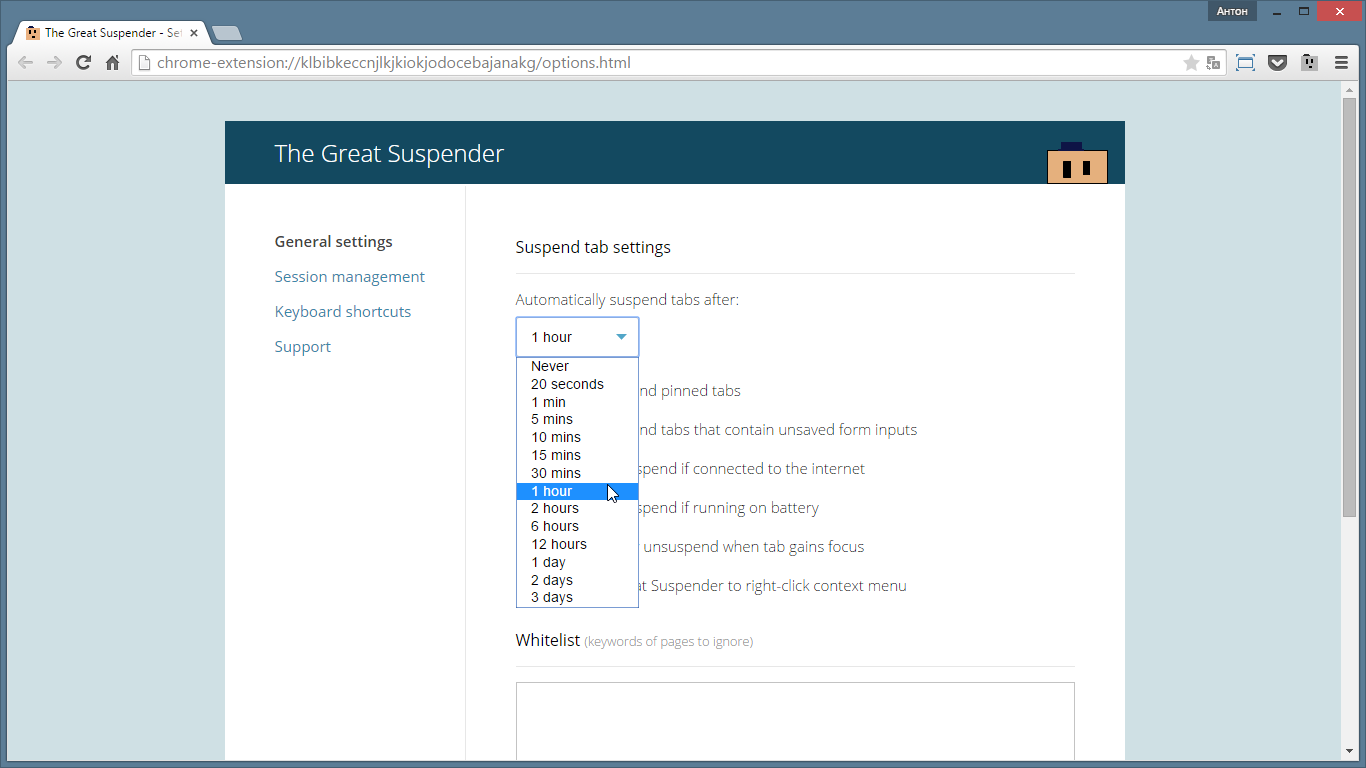Screen dimensions: 1366x768
Task: Click the scrollbar up arrow
Action: pos(1349,90)
